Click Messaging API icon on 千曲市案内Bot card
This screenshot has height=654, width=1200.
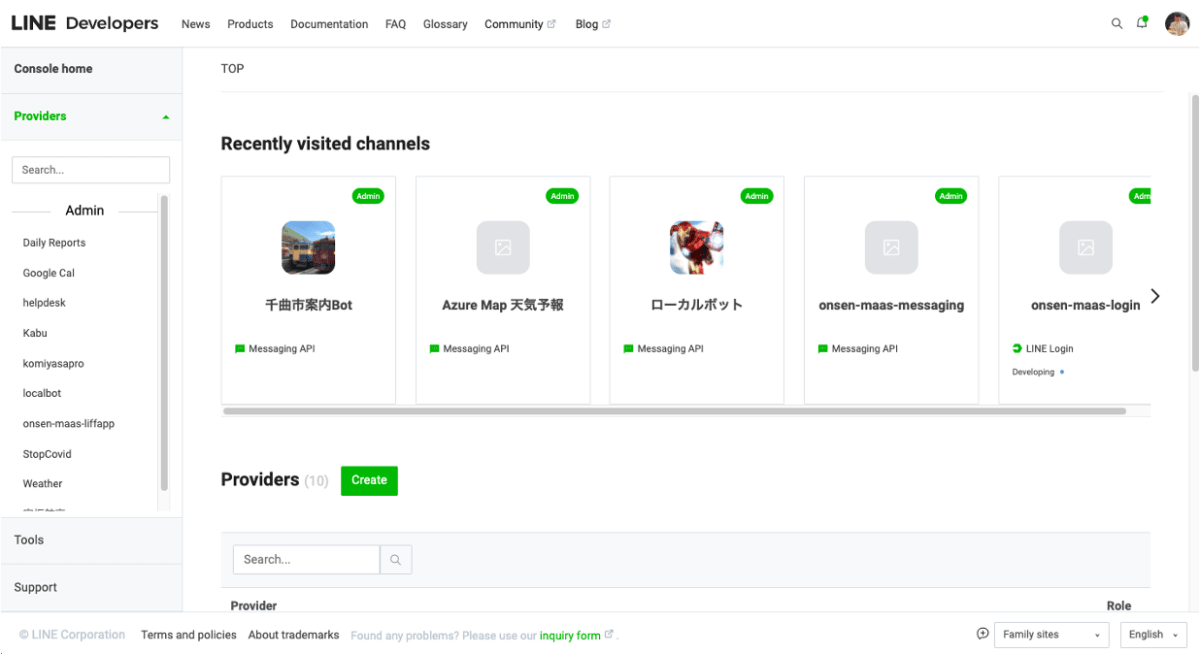pyautogui.click(x=240, y=349)
